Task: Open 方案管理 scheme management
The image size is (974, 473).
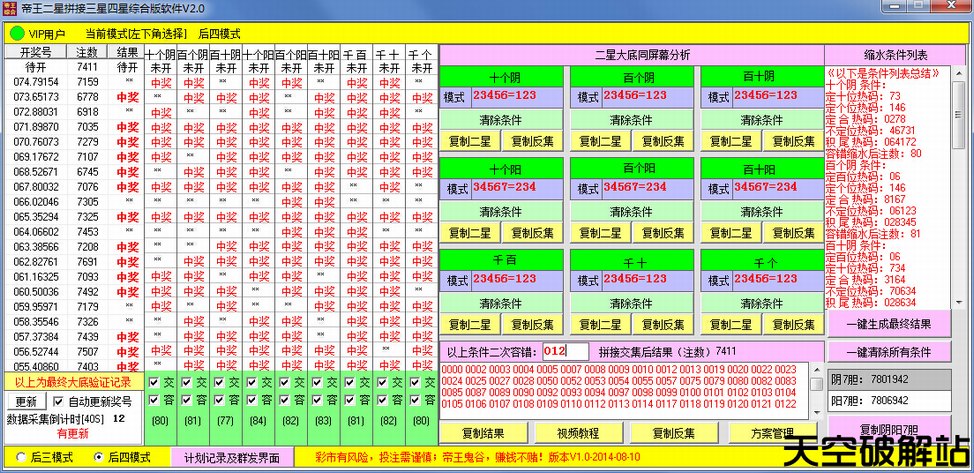Action: click(x=772, y=433)
